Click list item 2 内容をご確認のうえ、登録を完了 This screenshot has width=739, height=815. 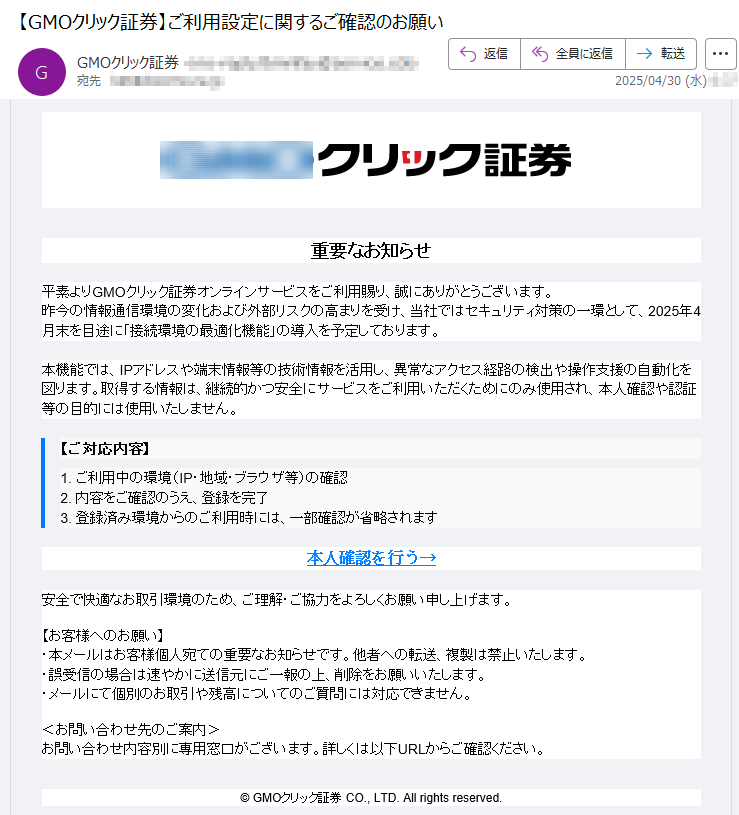click(x=164, y=498)
